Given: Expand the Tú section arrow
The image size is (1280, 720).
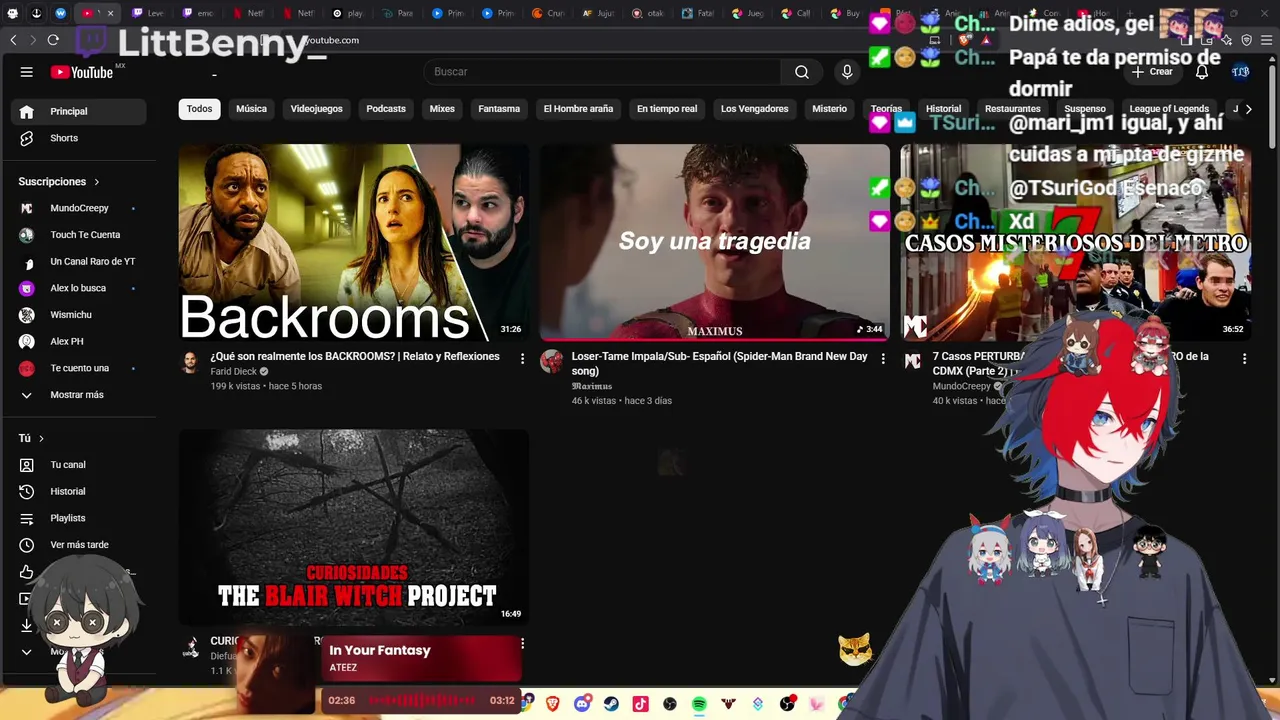Looking at the screenshot, I should click(41, 439).
